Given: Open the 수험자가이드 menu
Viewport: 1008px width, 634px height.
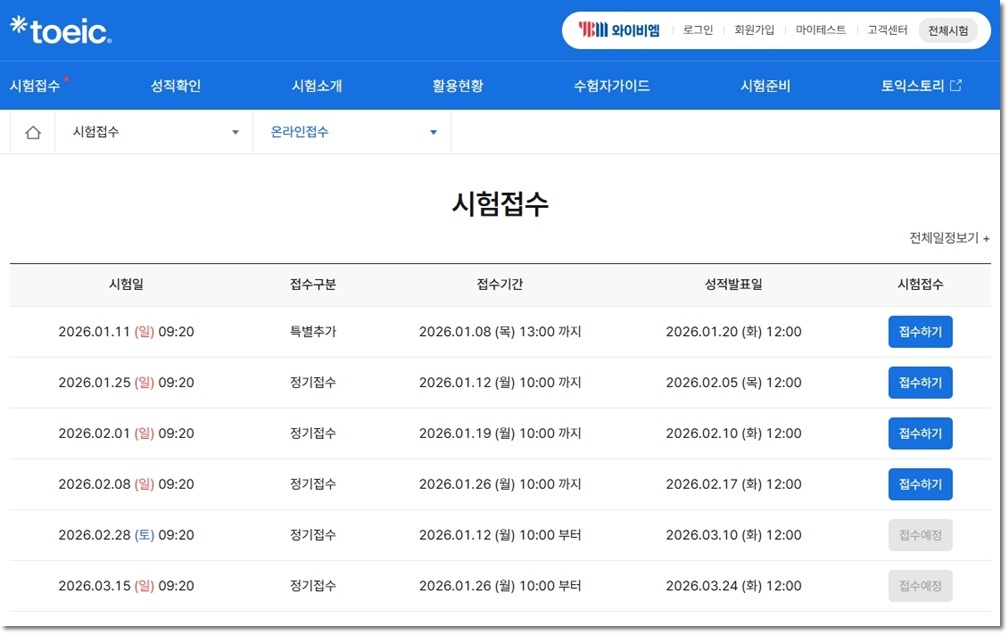Looking at the screenshot, I should (x=612, y=86).
